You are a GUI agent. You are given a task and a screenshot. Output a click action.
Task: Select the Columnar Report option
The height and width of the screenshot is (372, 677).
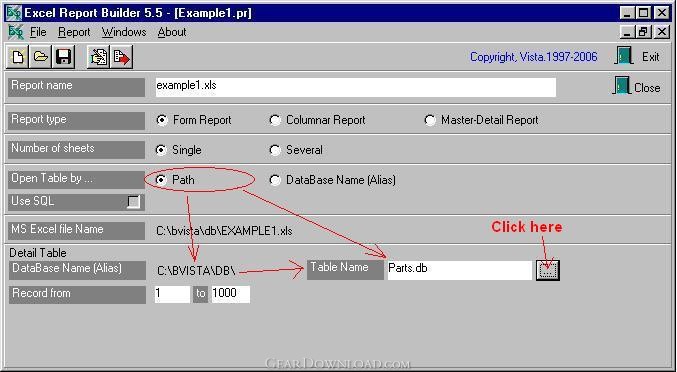tap(275, 120)
